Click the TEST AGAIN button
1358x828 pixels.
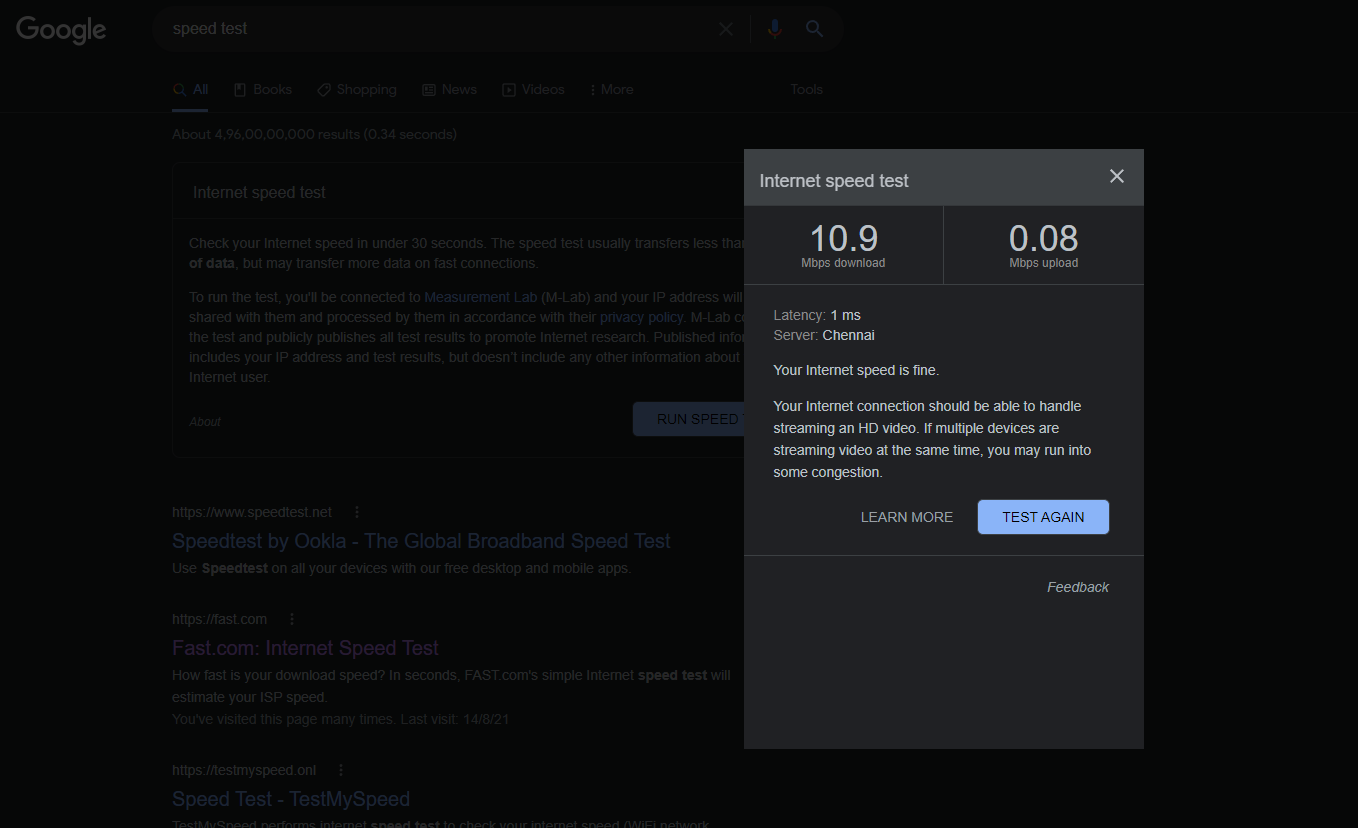pos(1043,517)
